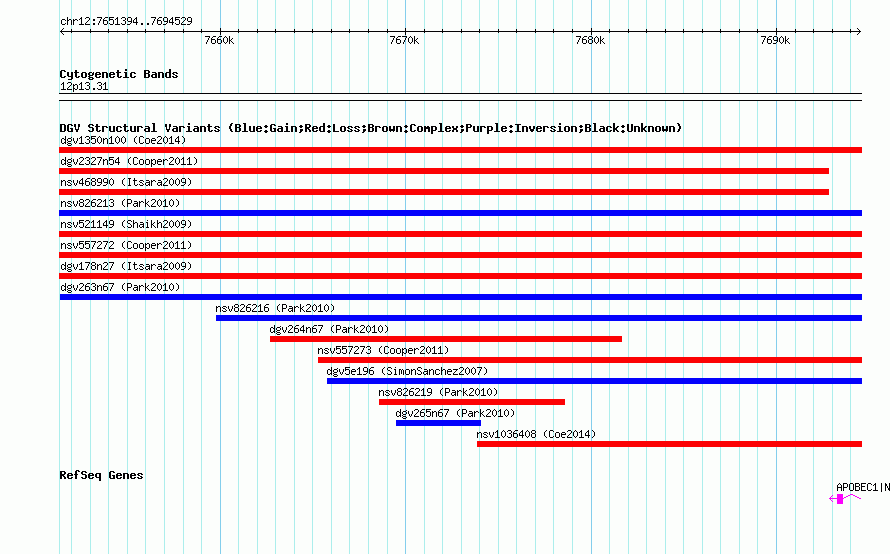Click the nsv826219 (Park2010) label
The height and width of the screenshot is (554, 890).
[438, 392]
